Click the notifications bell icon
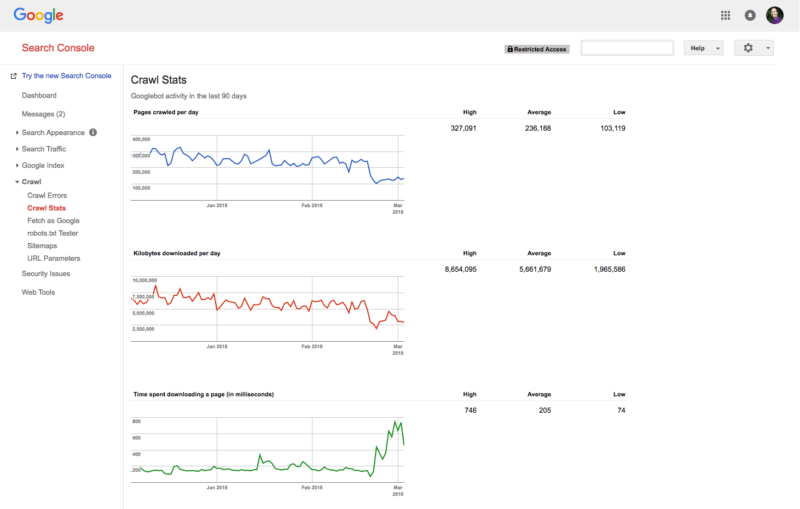 tap(750, 15)
